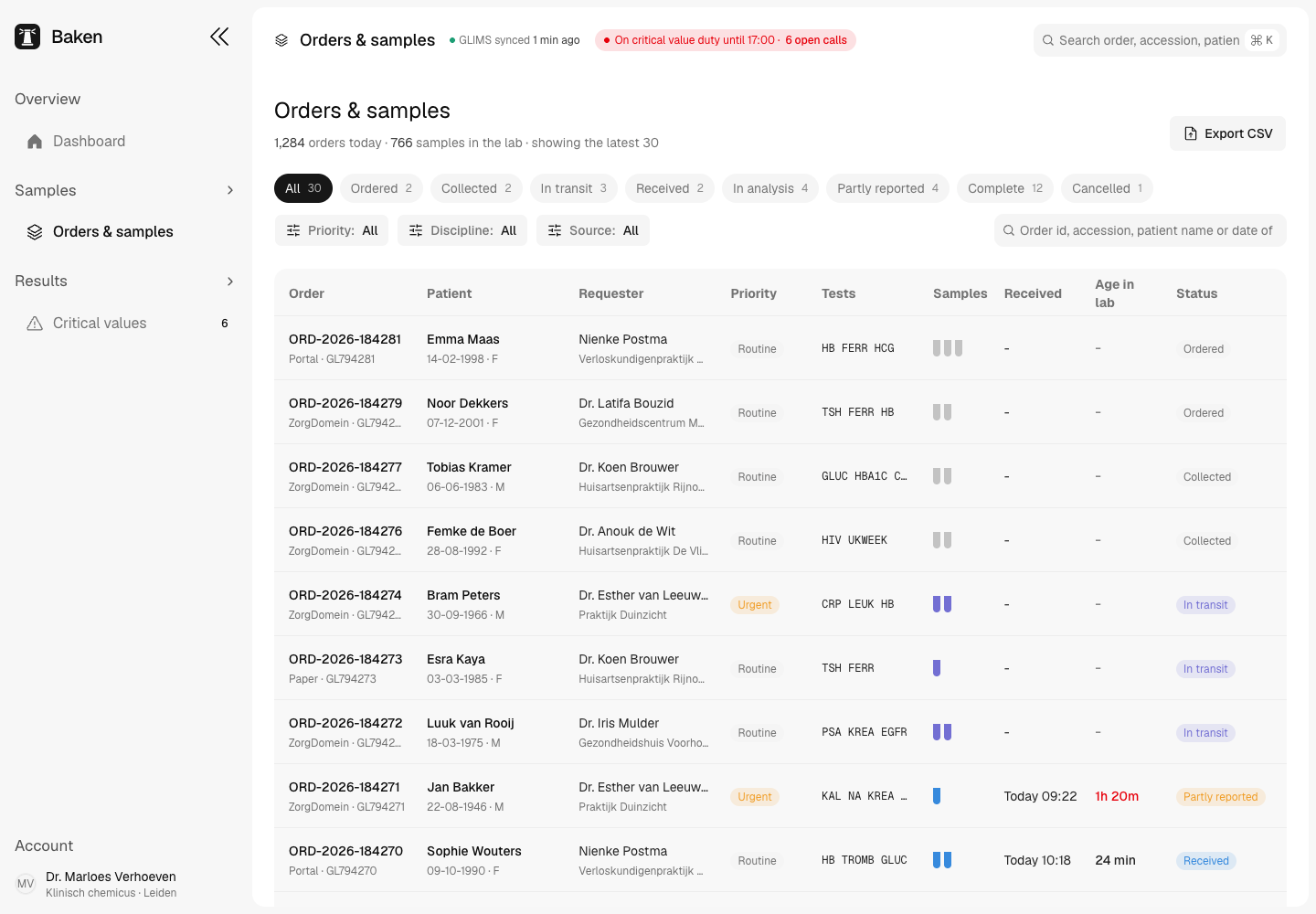The height and width of the screenshot is (914, 1316).
Task: Click sample tube icons for Tobias Kramer order
Action: pyautogui.click(x=942, y=476)
